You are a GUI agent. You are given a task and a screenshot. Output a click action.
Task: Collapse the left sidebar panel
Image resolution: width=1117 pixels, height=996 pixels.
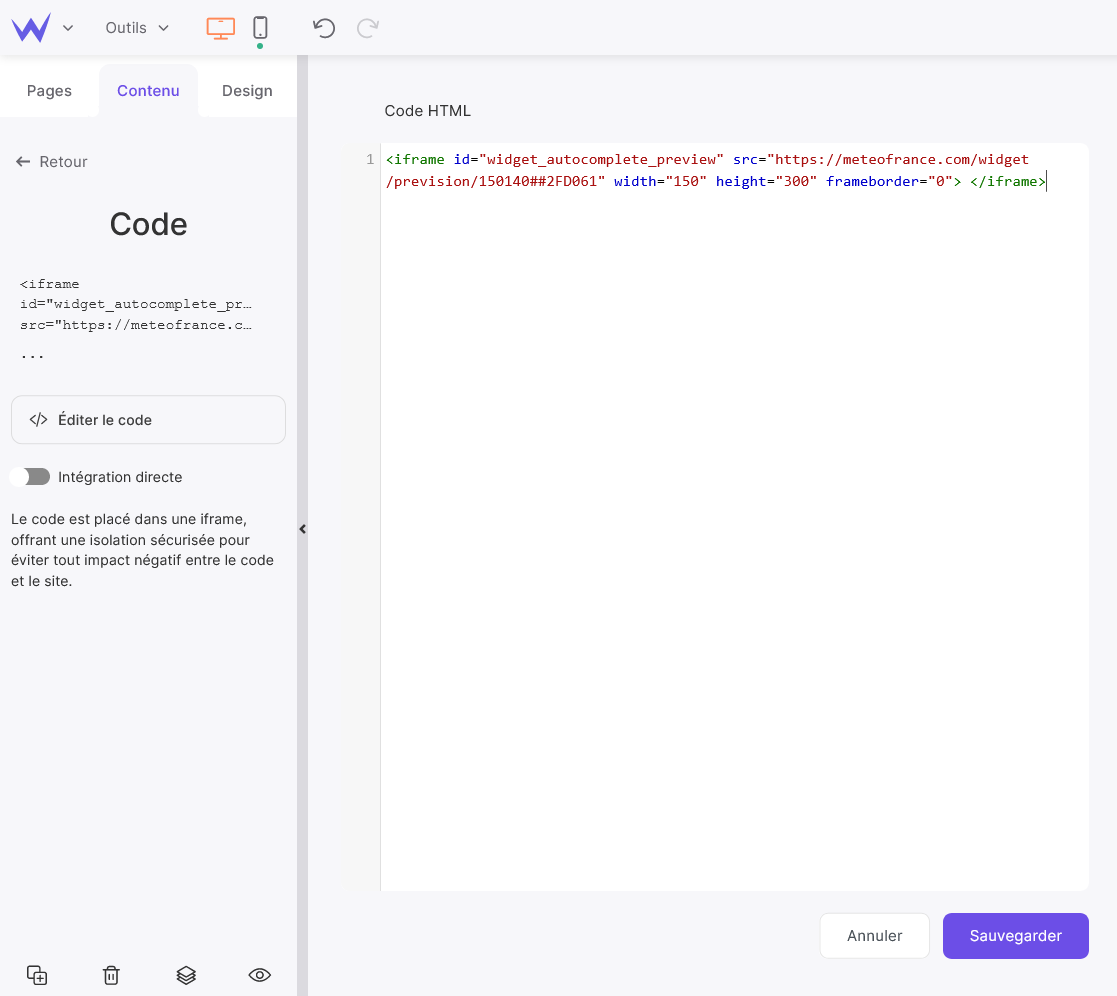pos(302,529)
